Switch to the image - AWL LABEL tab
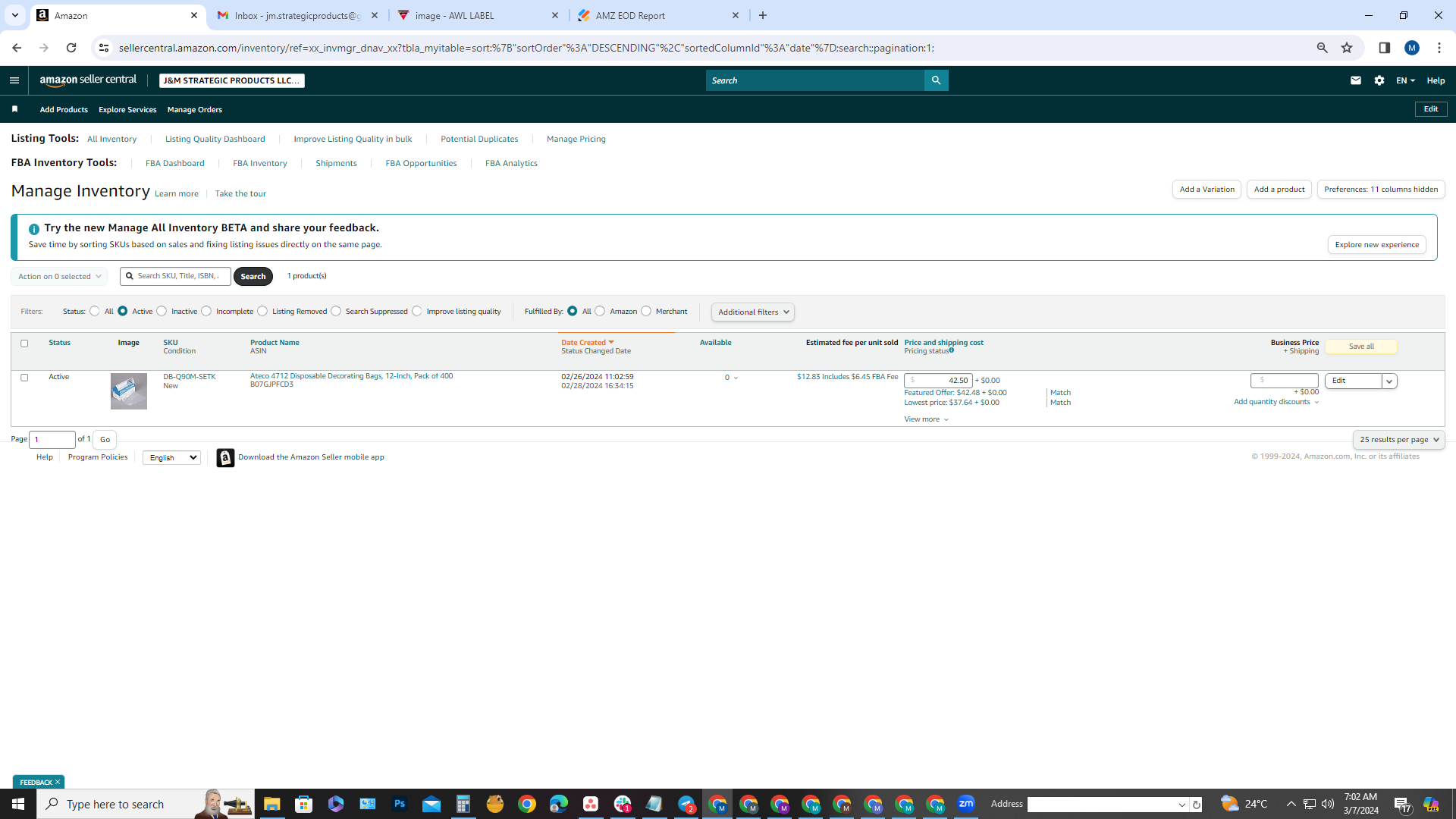The height and width of the screenshot is (819, 1456). click(478, 15)
